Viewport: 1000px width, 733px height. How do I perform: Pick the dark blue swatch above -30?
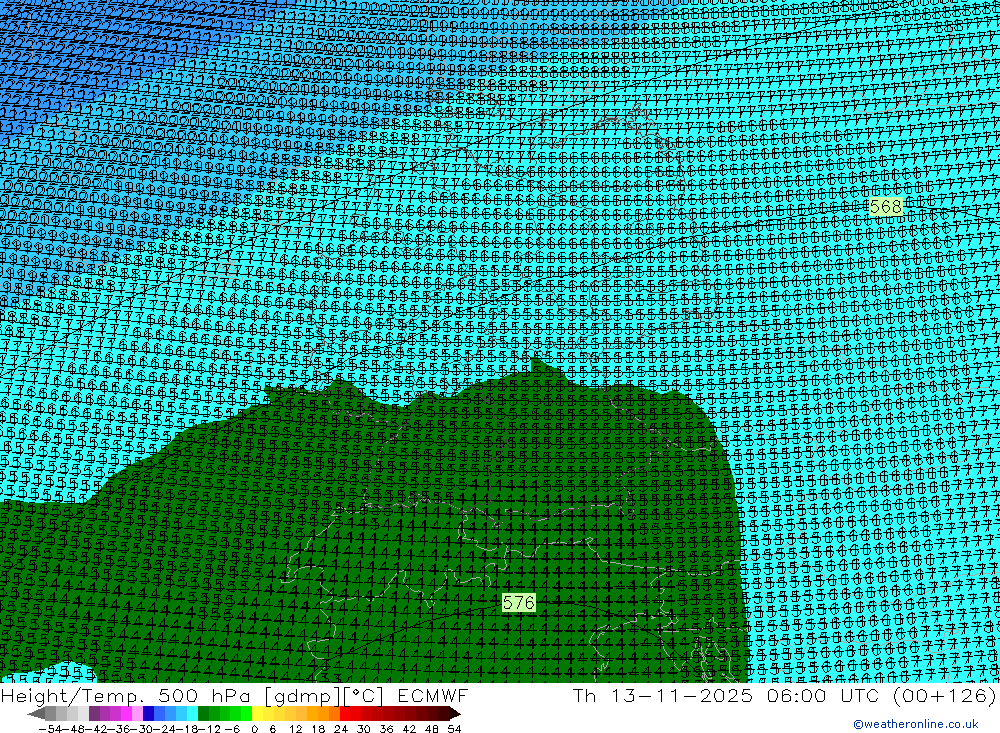click(x=149, y=713)
